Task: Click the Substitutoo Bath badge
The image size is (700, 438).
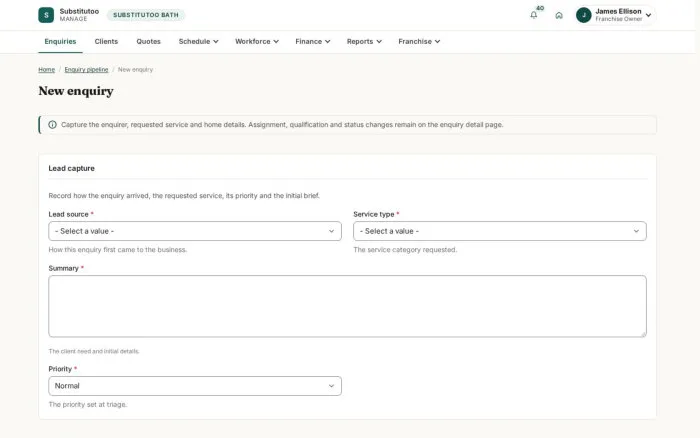Action: 146,15
